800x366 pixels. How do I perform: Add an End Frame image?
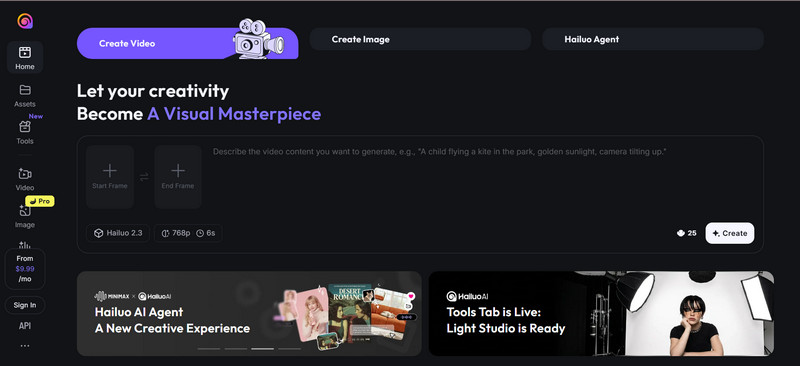178,177
